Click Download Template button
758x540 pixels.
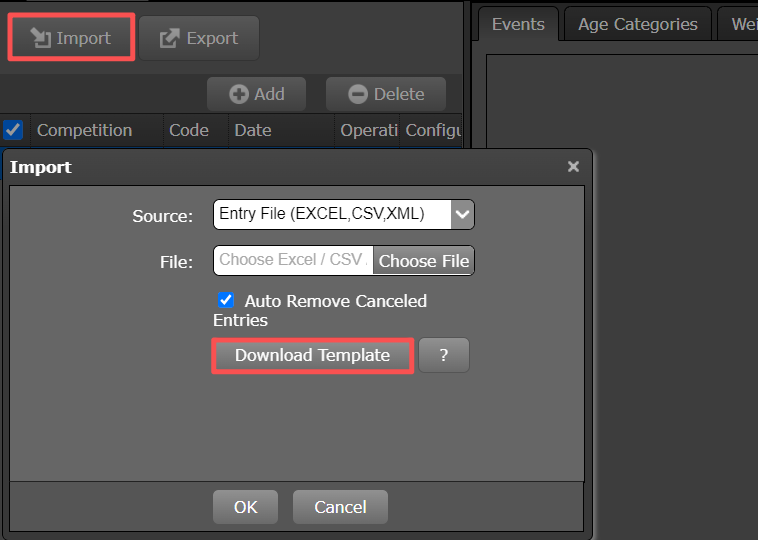(313, 355)
